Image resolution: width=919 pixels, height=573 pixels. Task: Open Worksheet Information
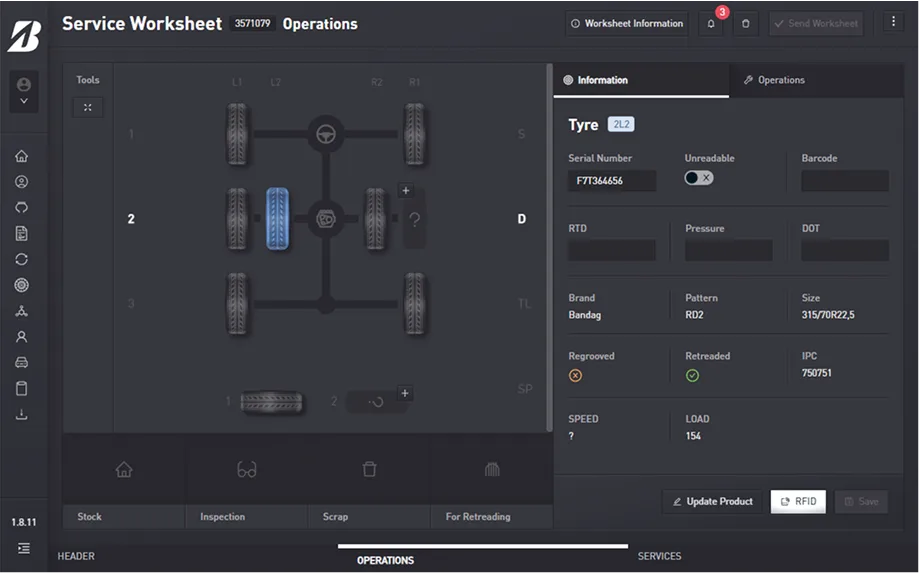[x=627, y=23]
